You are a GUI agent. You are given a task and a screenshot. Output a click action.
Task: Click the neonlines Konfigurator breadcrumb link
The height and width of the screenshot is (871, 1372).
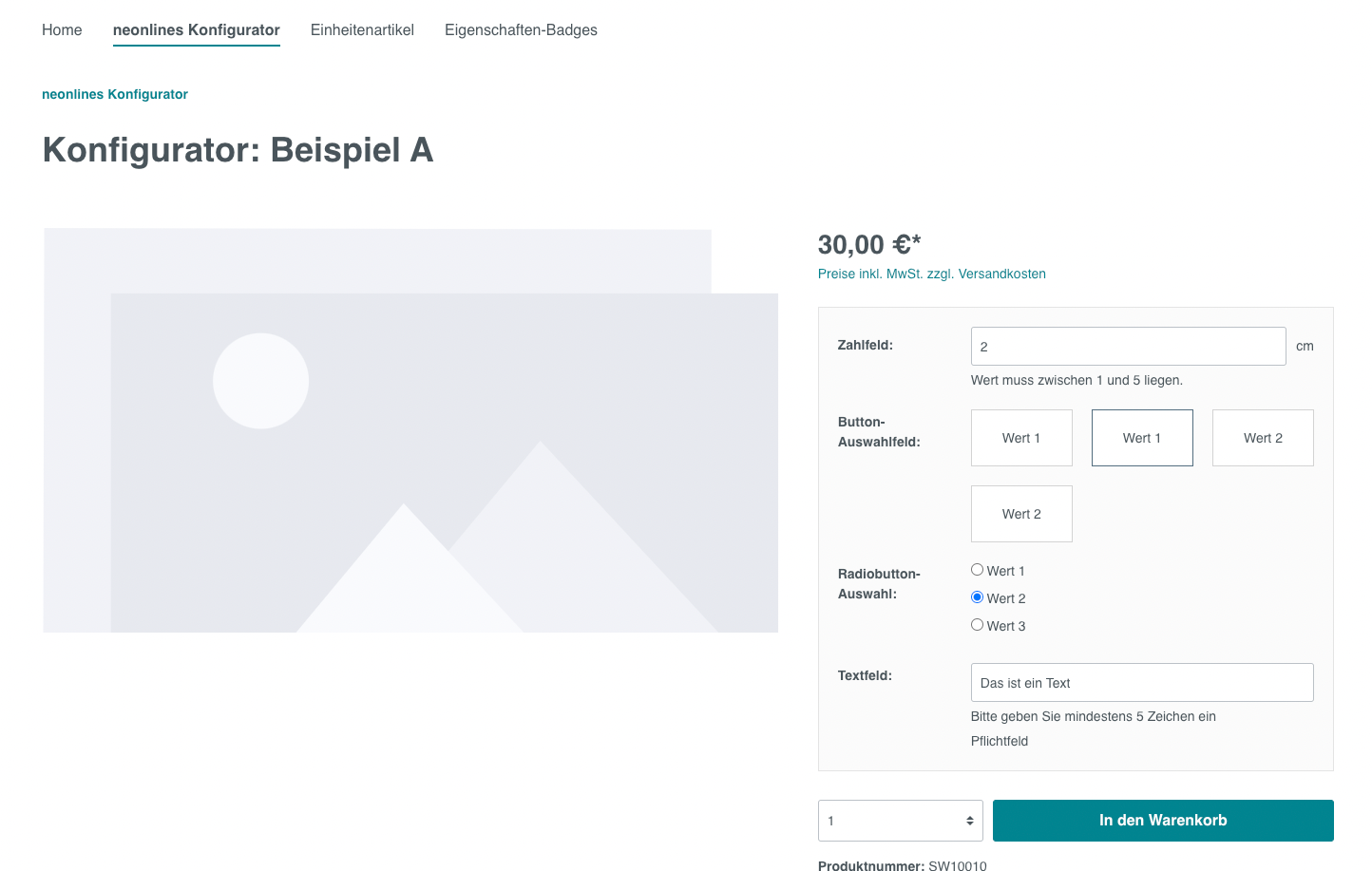point(115,94)
